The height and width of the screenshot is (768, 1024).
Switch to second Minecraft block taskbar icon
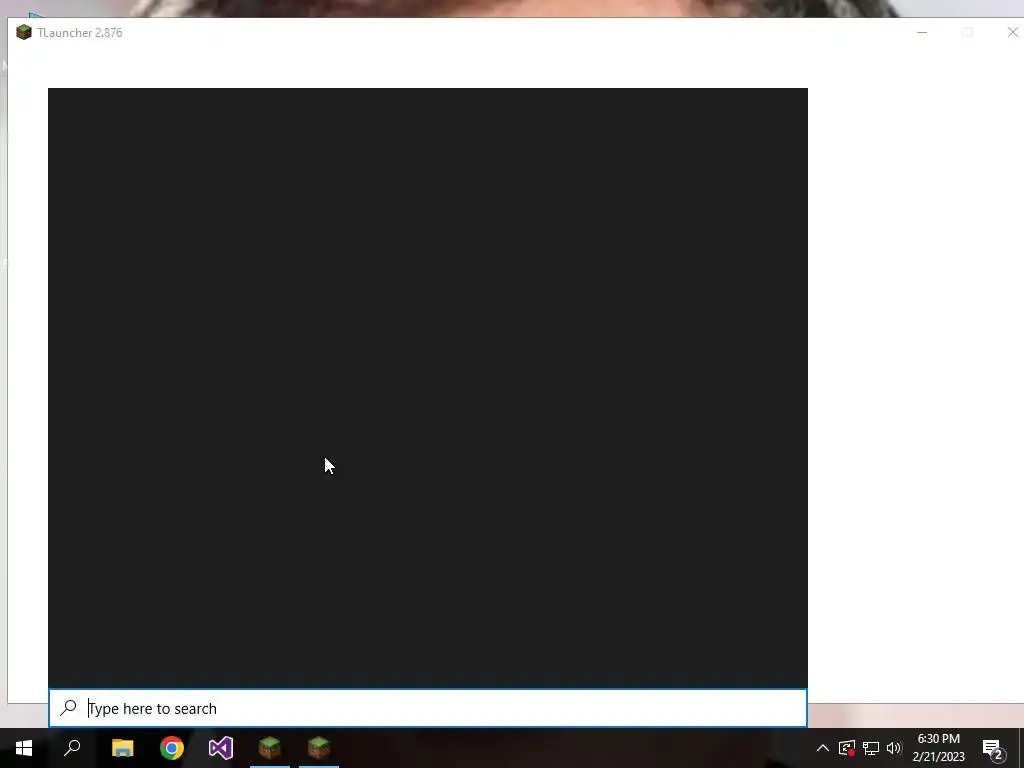pyautogui.click(x=319, y=748)
